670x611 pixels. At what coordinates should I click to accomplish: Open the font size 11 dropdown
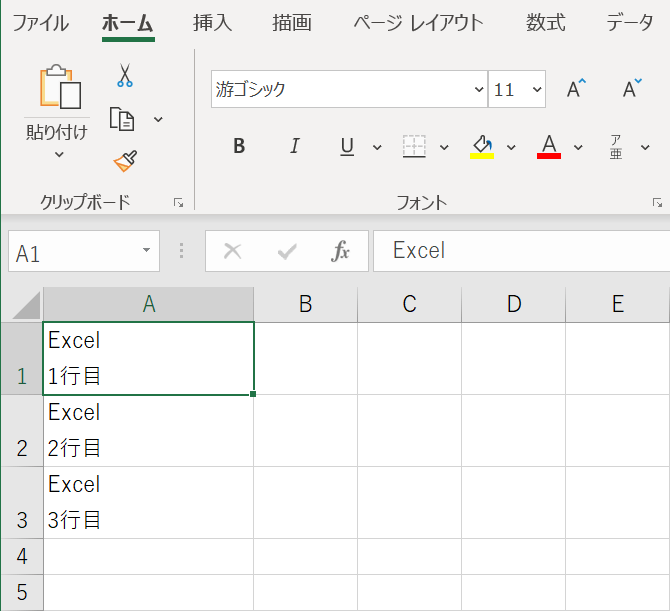pos(537,89)
